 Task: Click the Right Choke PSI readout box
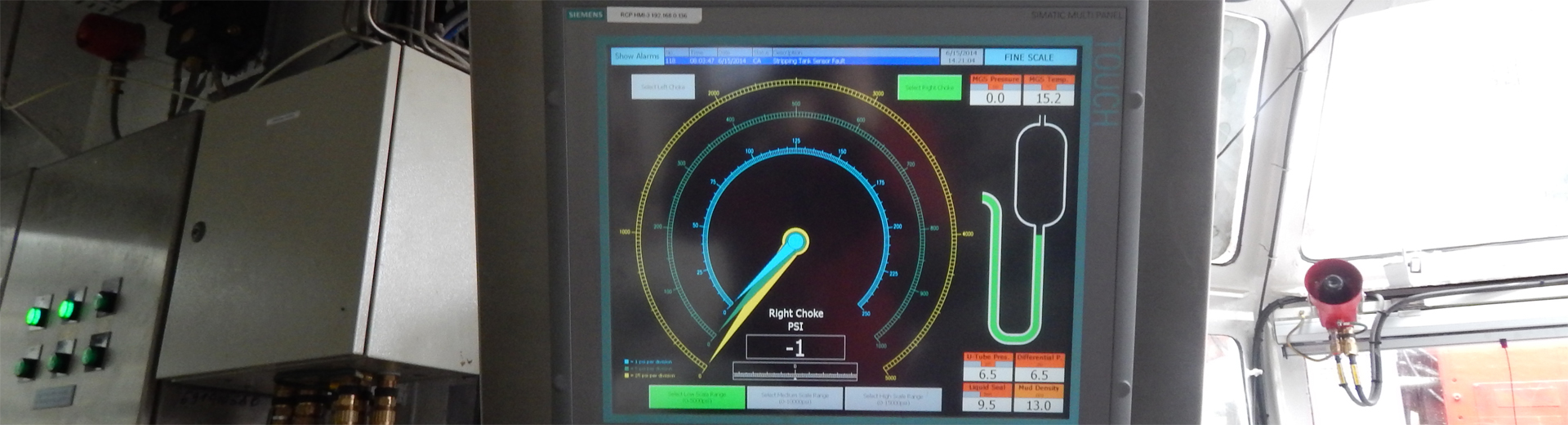pos(795,348)
